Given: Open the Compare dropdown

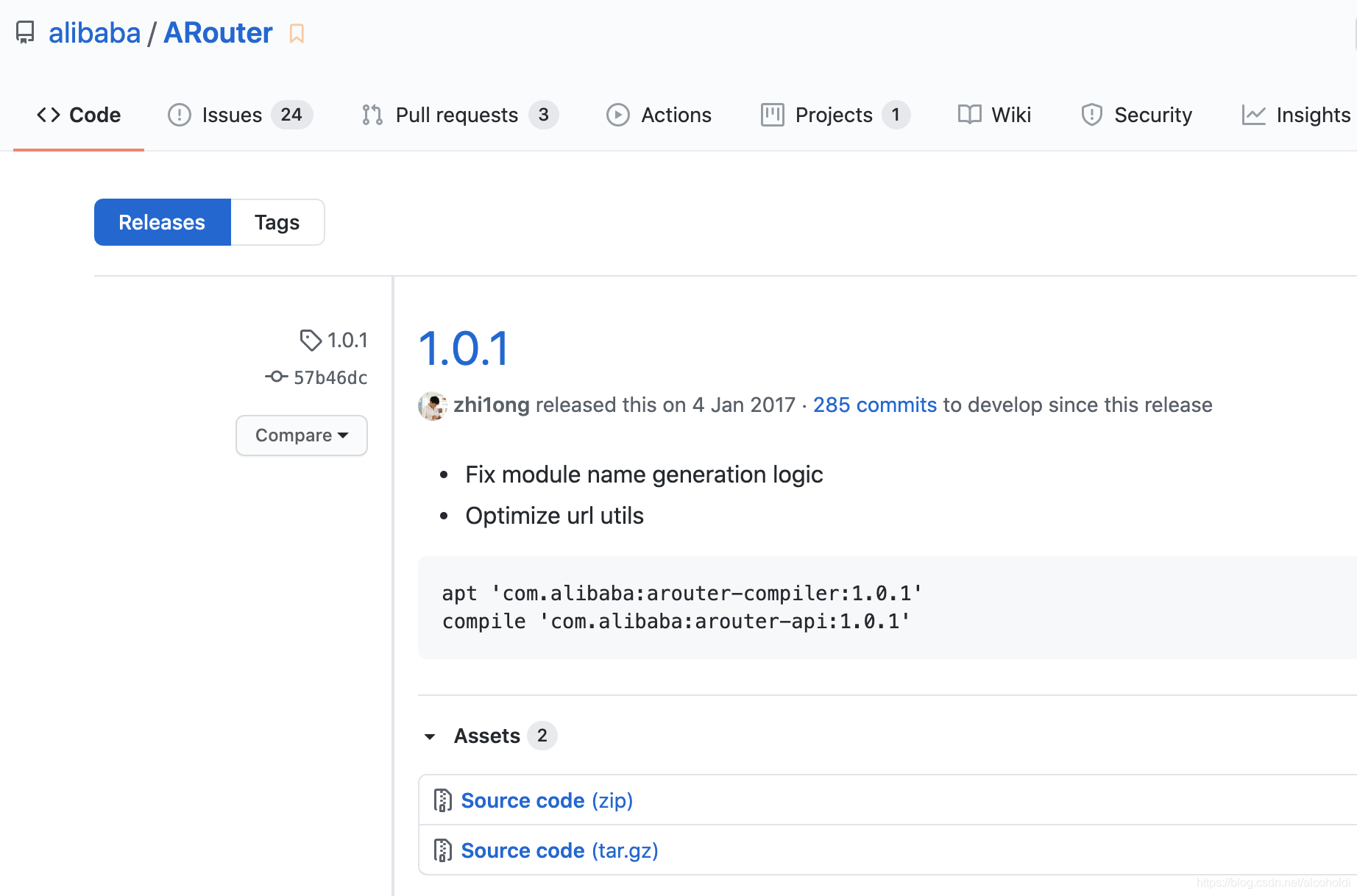Looking at the screenshot, I should 302,435.
